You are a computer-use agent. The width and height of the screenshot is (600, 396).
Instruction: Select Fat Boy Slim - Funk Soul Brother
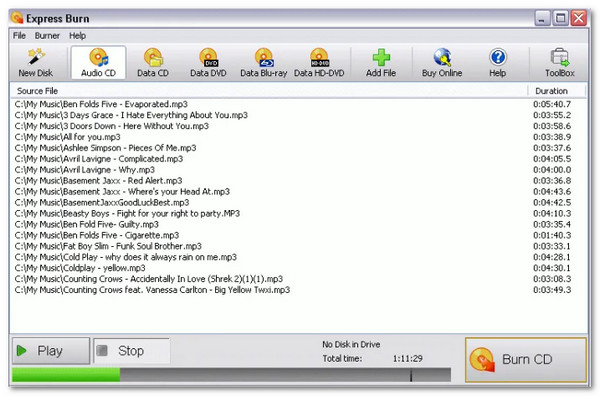click(x=108, y=246)
